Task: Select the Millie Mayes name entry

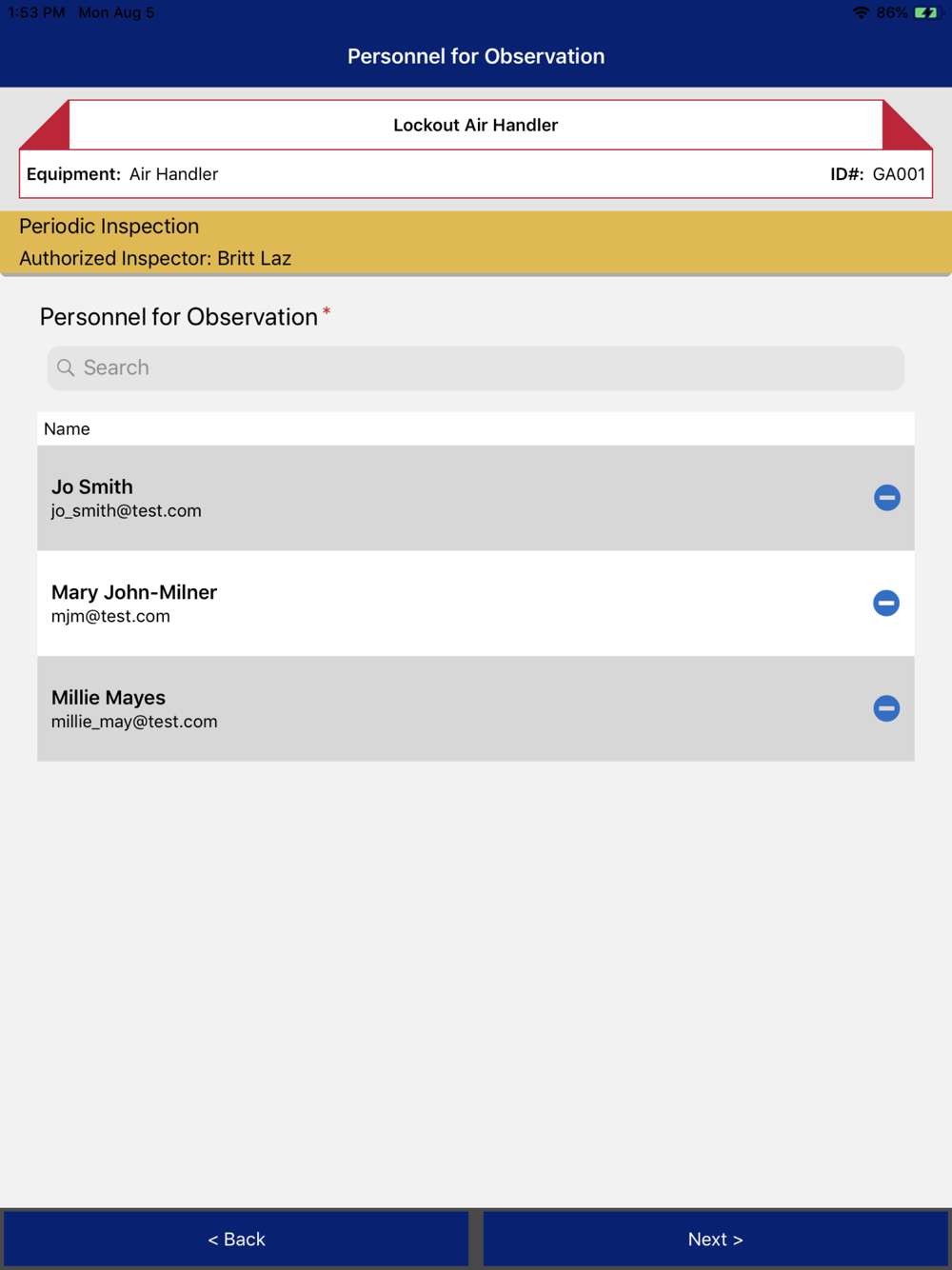Action: pos(109,698)
